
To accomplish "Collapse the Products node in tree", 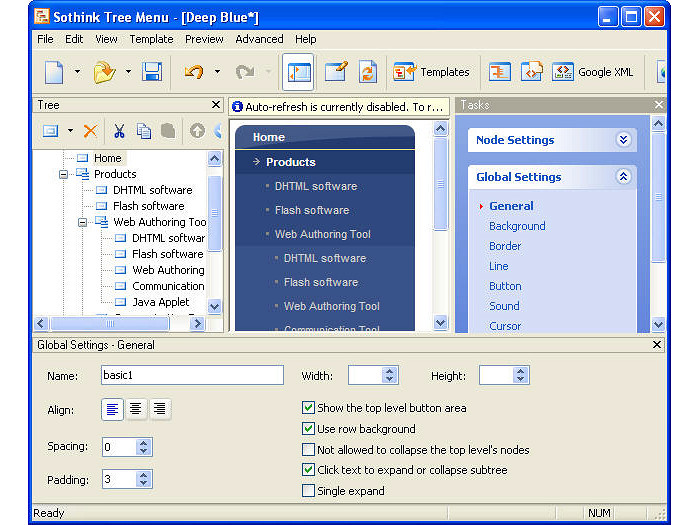I will pos(63,174).
